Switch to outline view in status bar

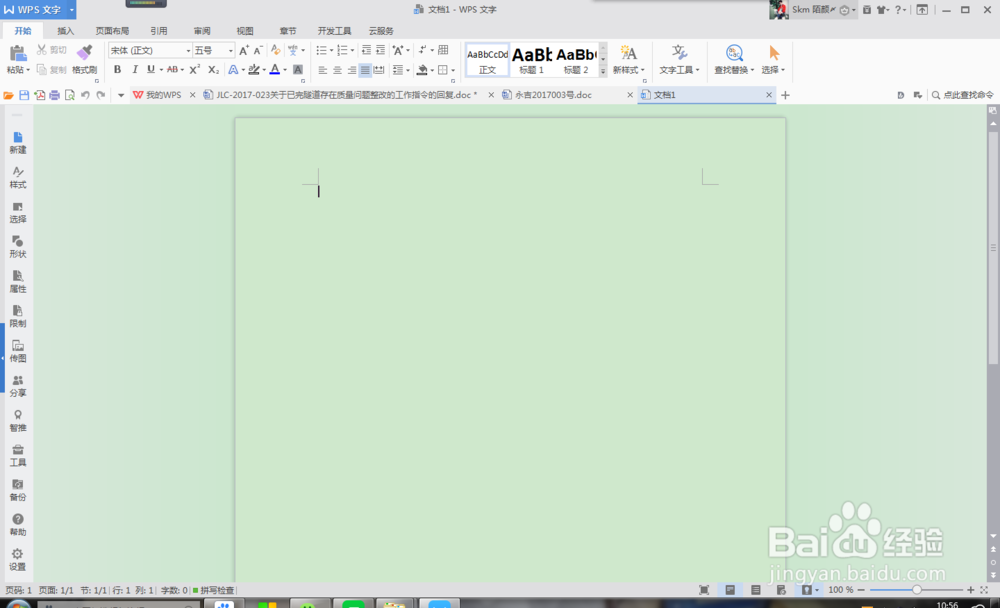pos(756,590)
